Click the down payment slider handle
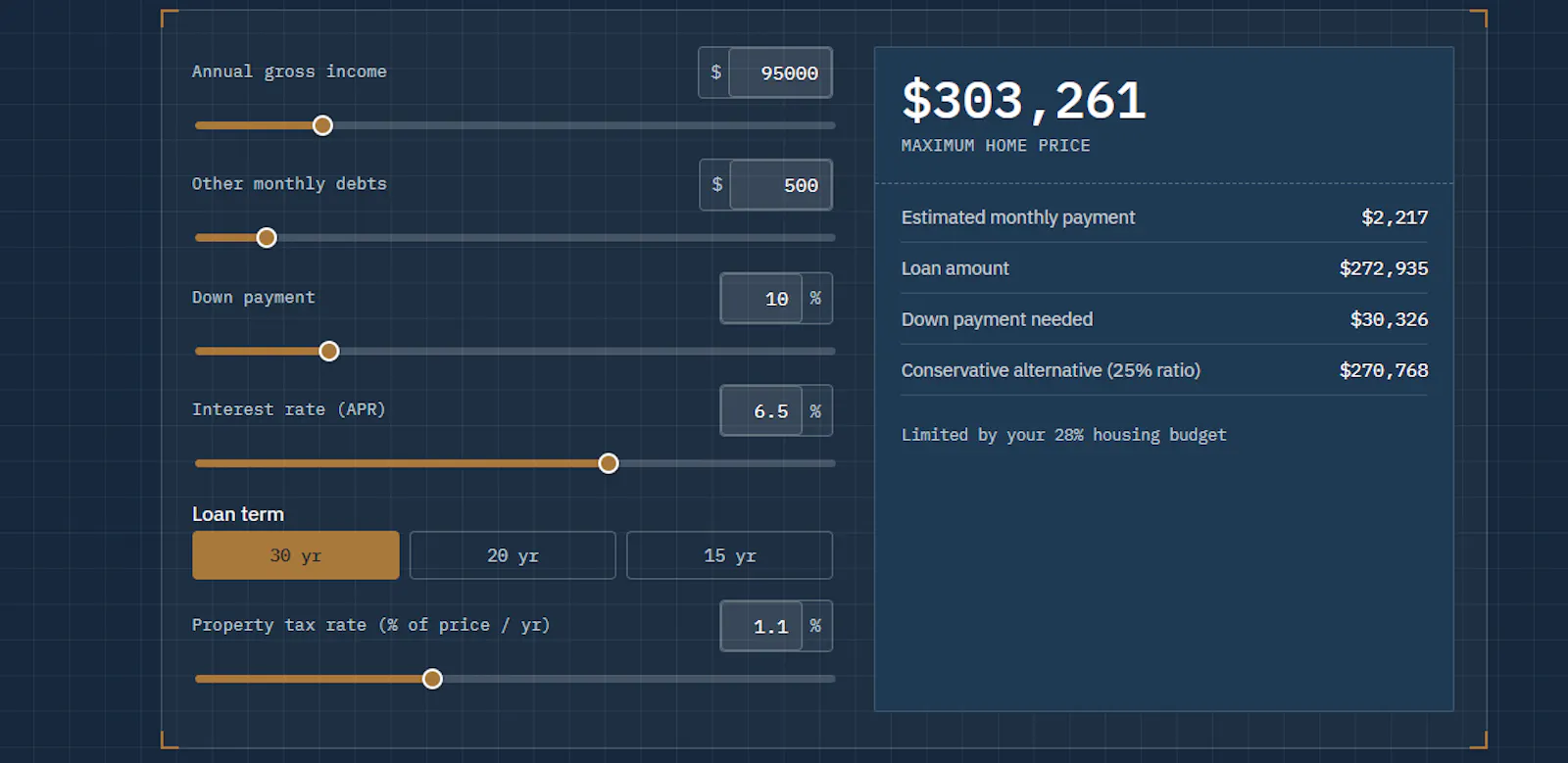Image resolution: width=1568 pixels, height=763 pixels. (329, 351)
